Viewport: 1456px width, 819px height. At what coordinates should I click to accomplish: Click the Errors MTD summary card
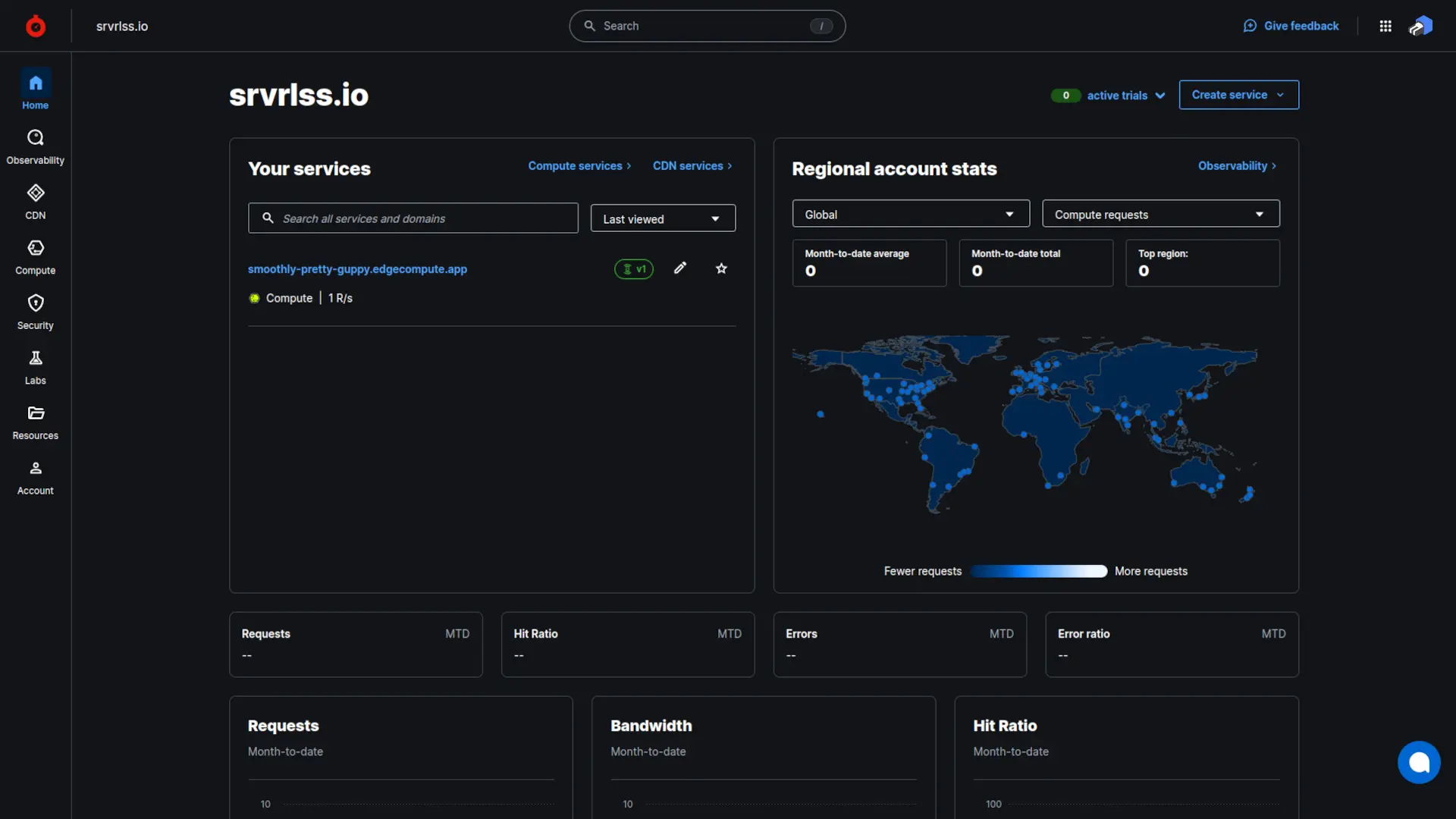[x=900, y=645]
